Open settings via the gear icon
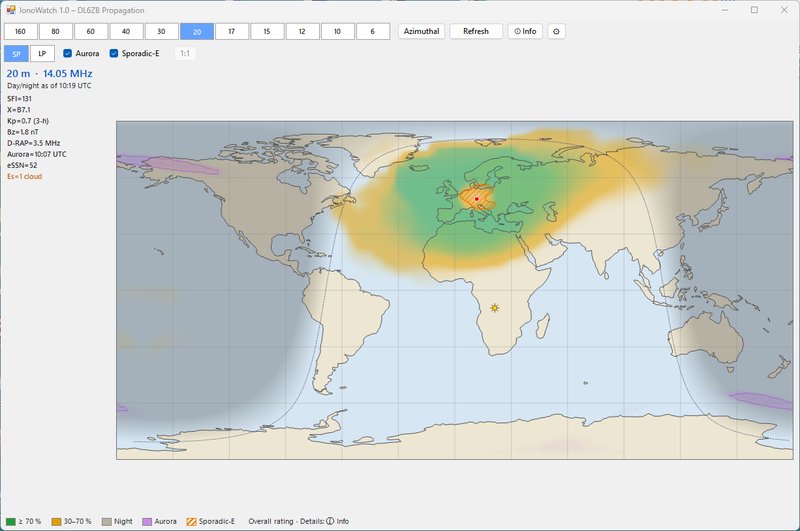 556,31
